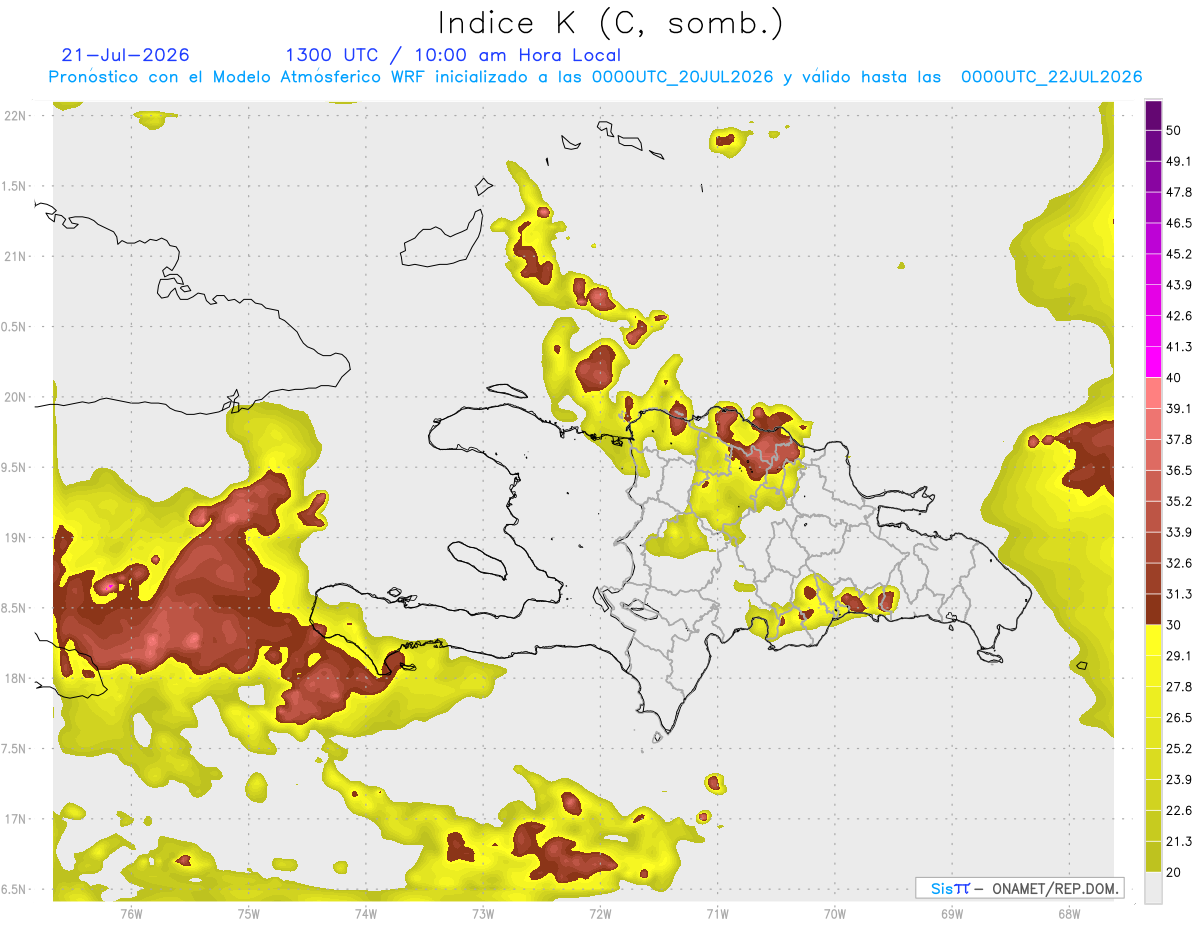Click the color scale value 29.1

(1179, 656)
